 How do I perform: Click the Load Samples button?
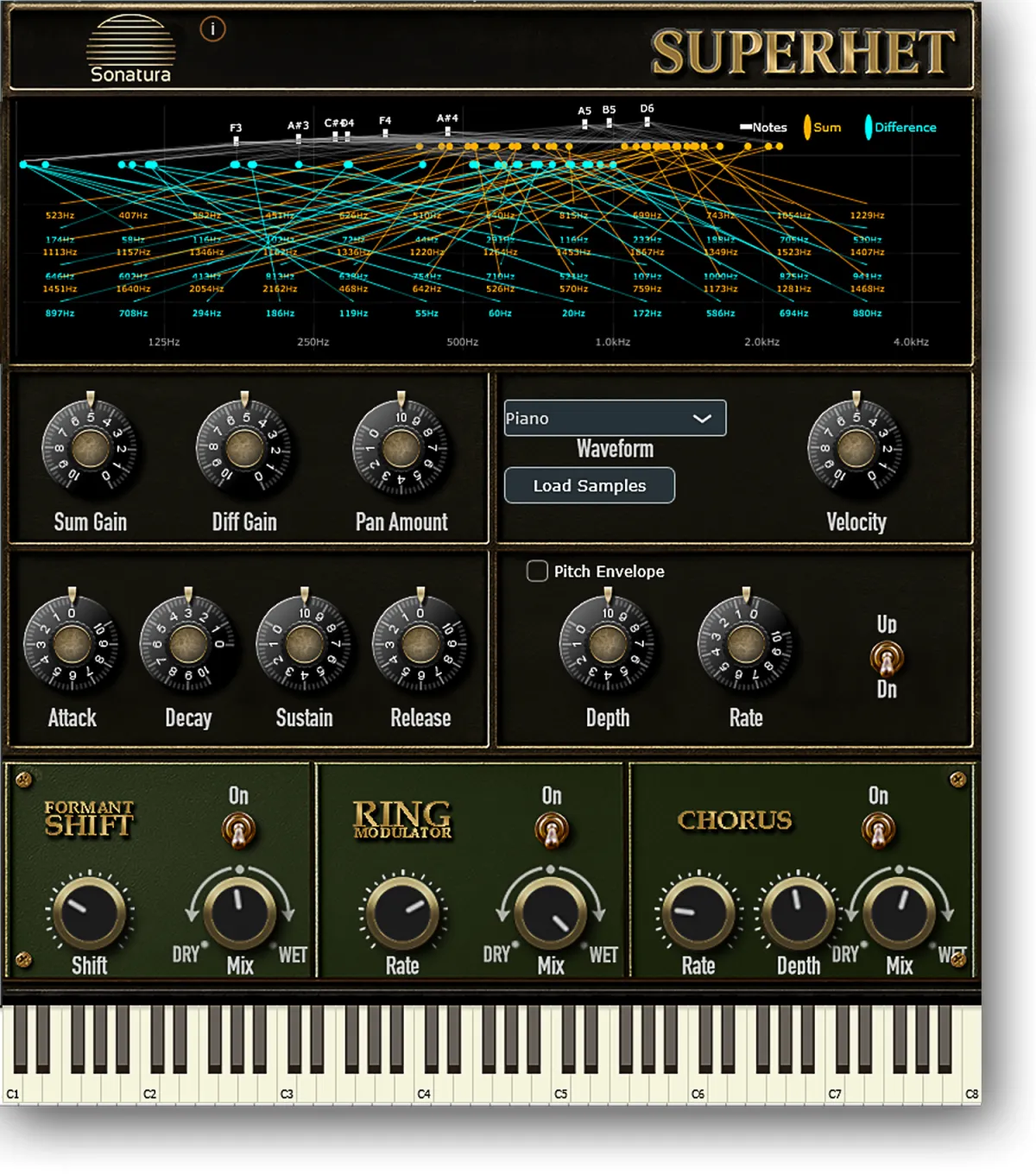click(590, 486)
